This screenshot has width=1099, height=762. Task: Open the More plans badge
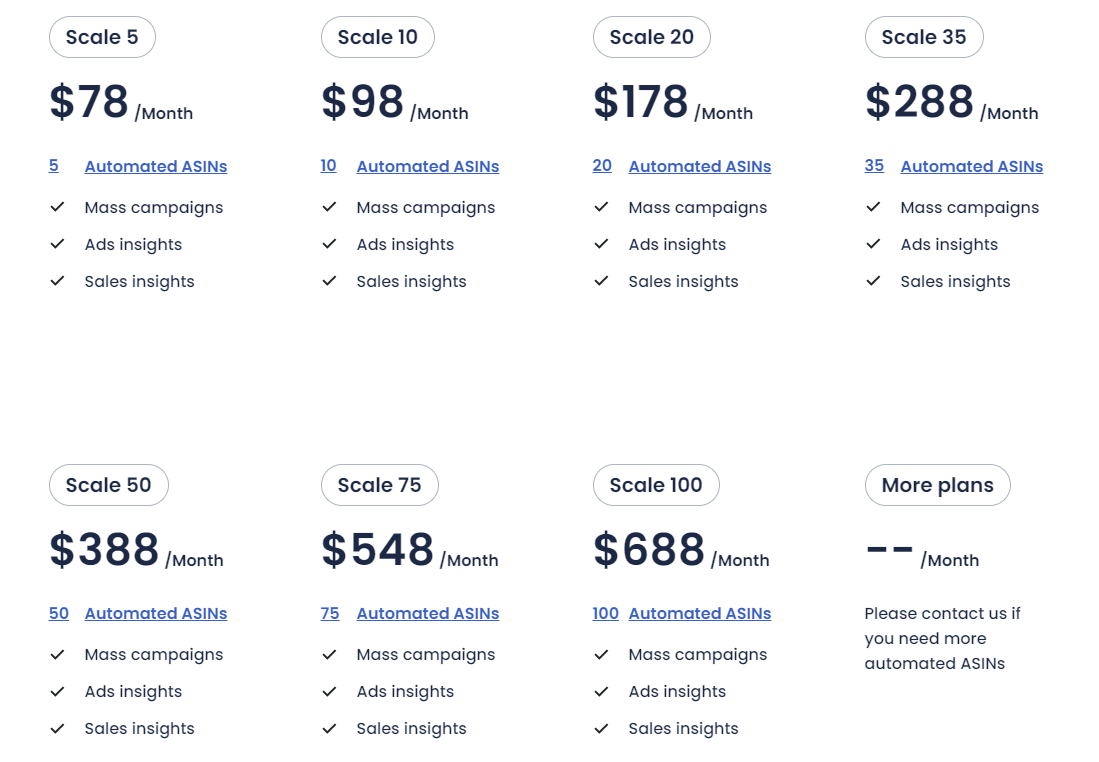coord(938,485)
